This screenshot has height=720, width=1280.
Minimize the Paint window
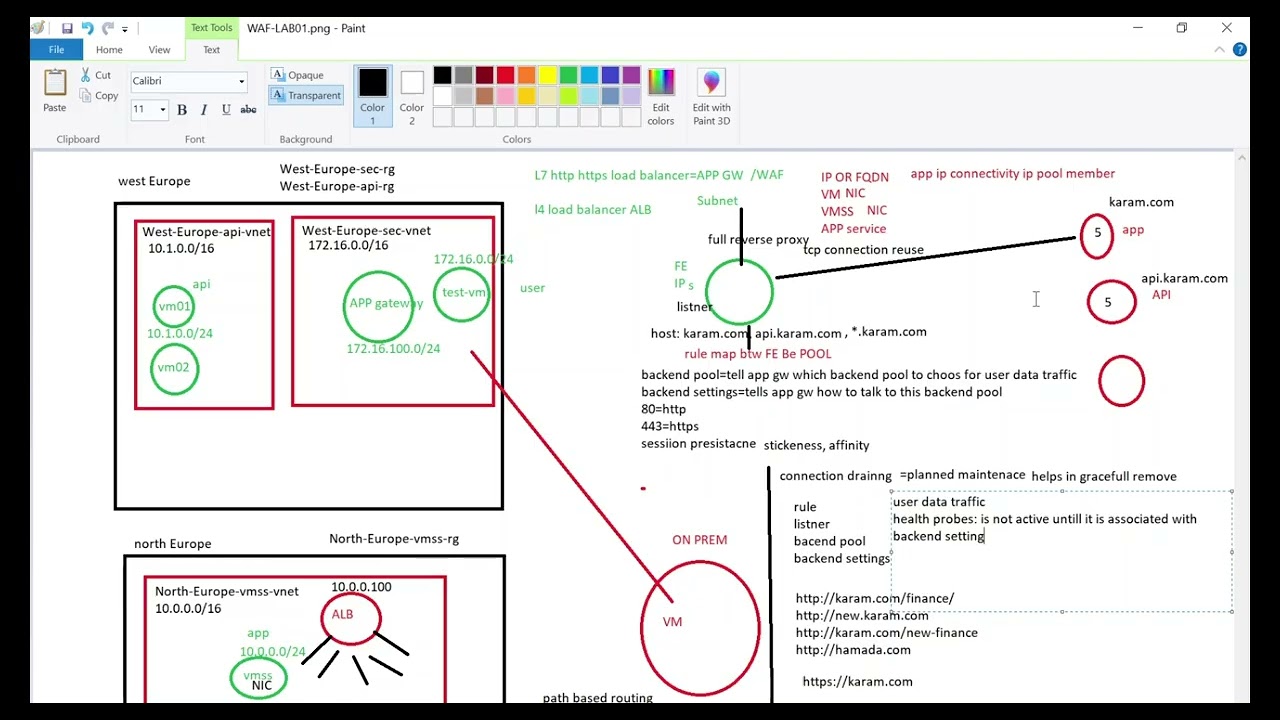pyautogui.click(x=1136, y=28)
